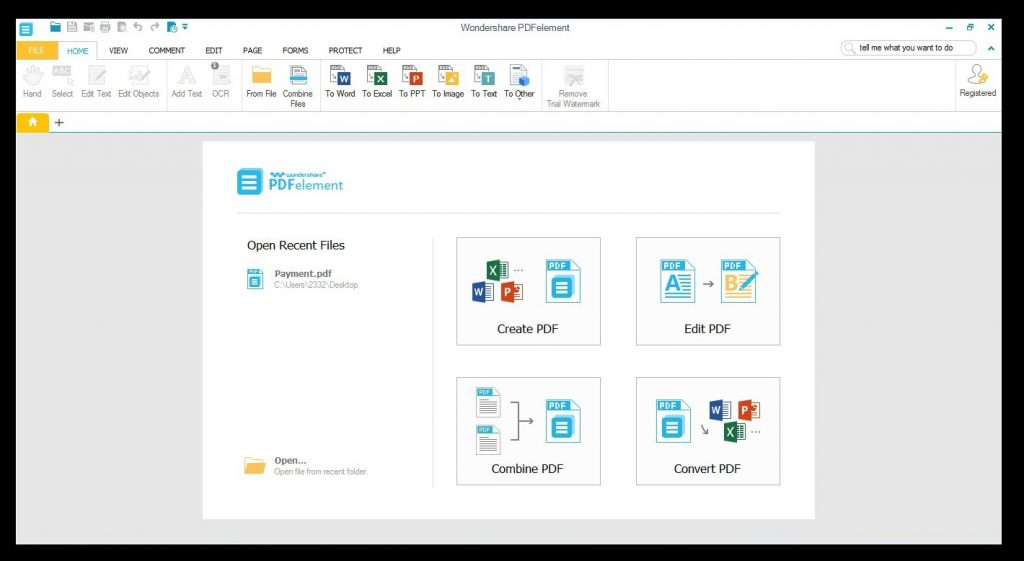Image resolution: width=1024 pixels, height=561 pixels.
Task: Click Remove Trial Watermark button
Action: (573, 86)
